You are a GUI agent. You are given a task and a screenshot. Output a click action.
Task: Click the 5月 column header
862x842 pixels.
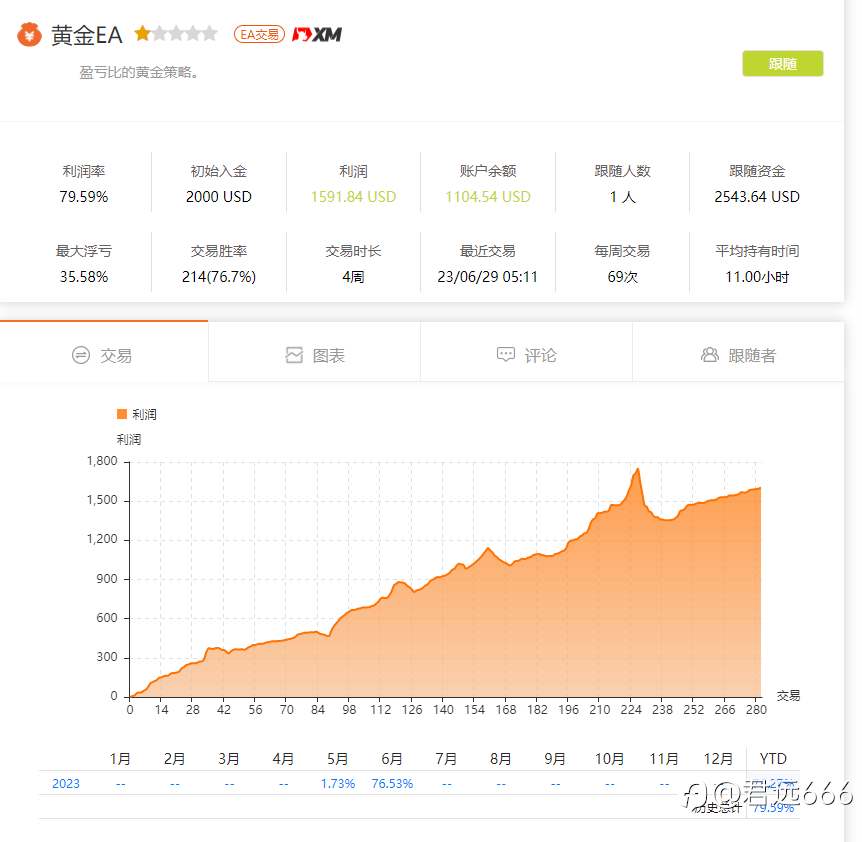pos(338,759)
